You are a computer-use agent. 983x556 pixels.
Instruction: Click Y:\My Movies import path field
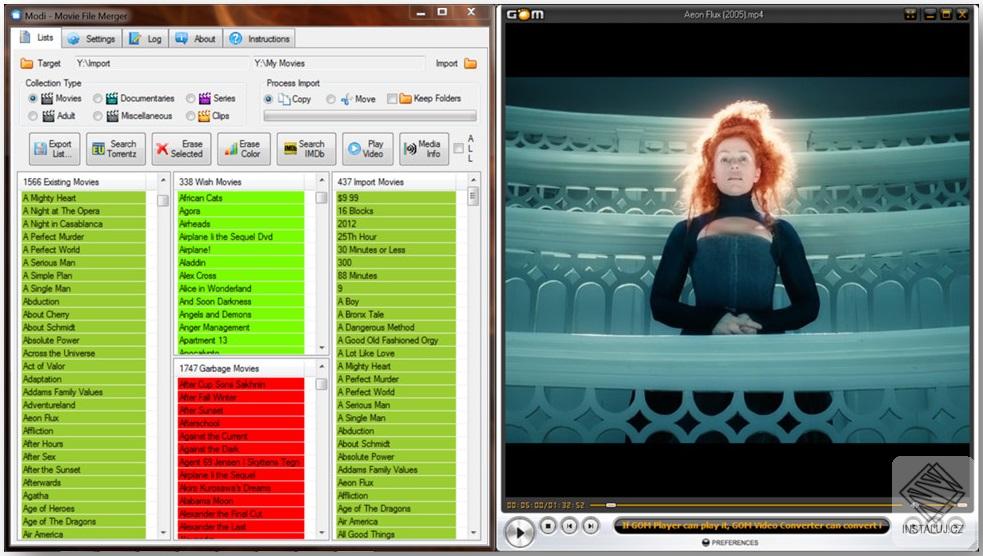339,63
